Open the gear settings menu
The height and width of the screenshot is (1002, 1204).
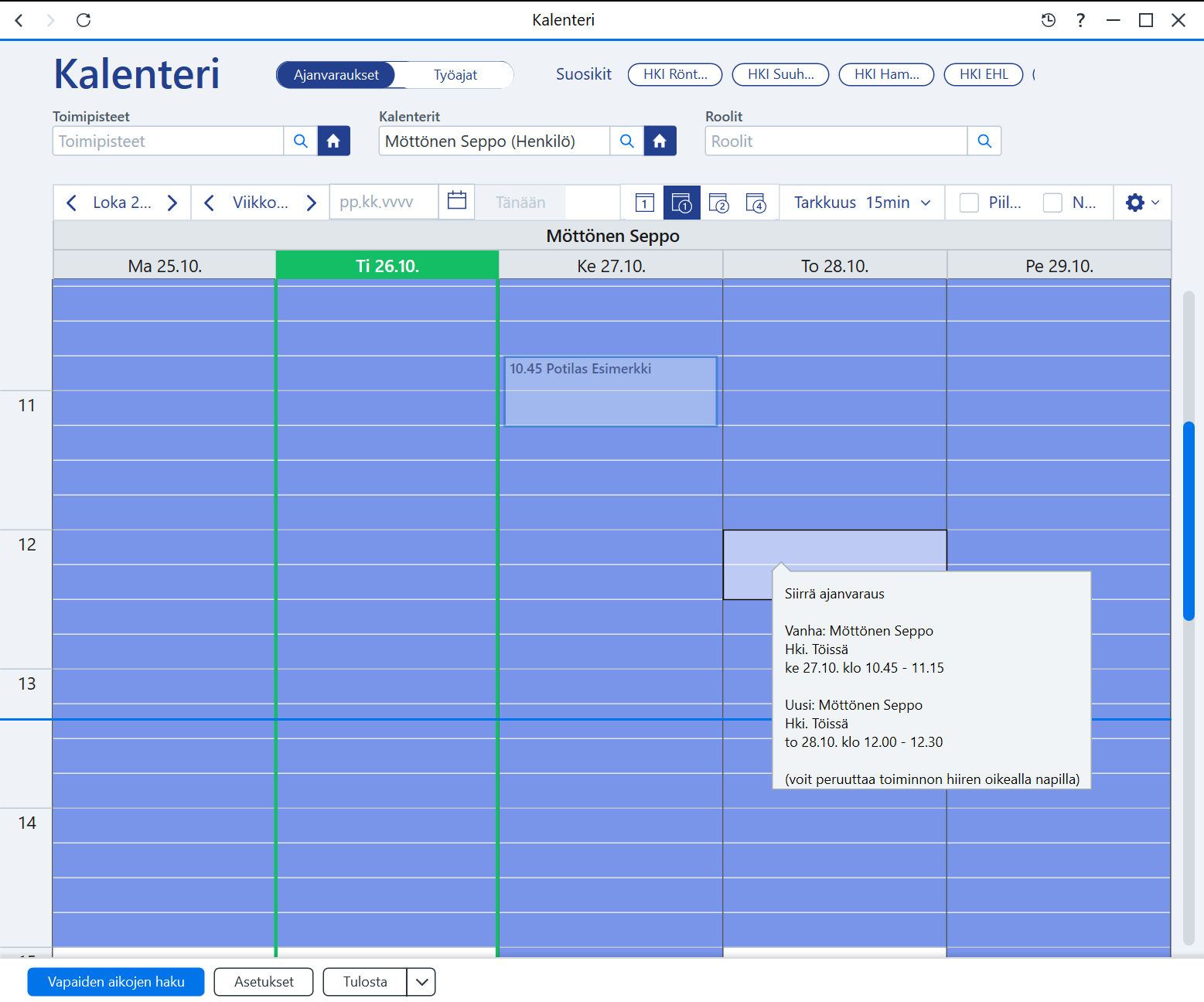(x=1142, y=203)
